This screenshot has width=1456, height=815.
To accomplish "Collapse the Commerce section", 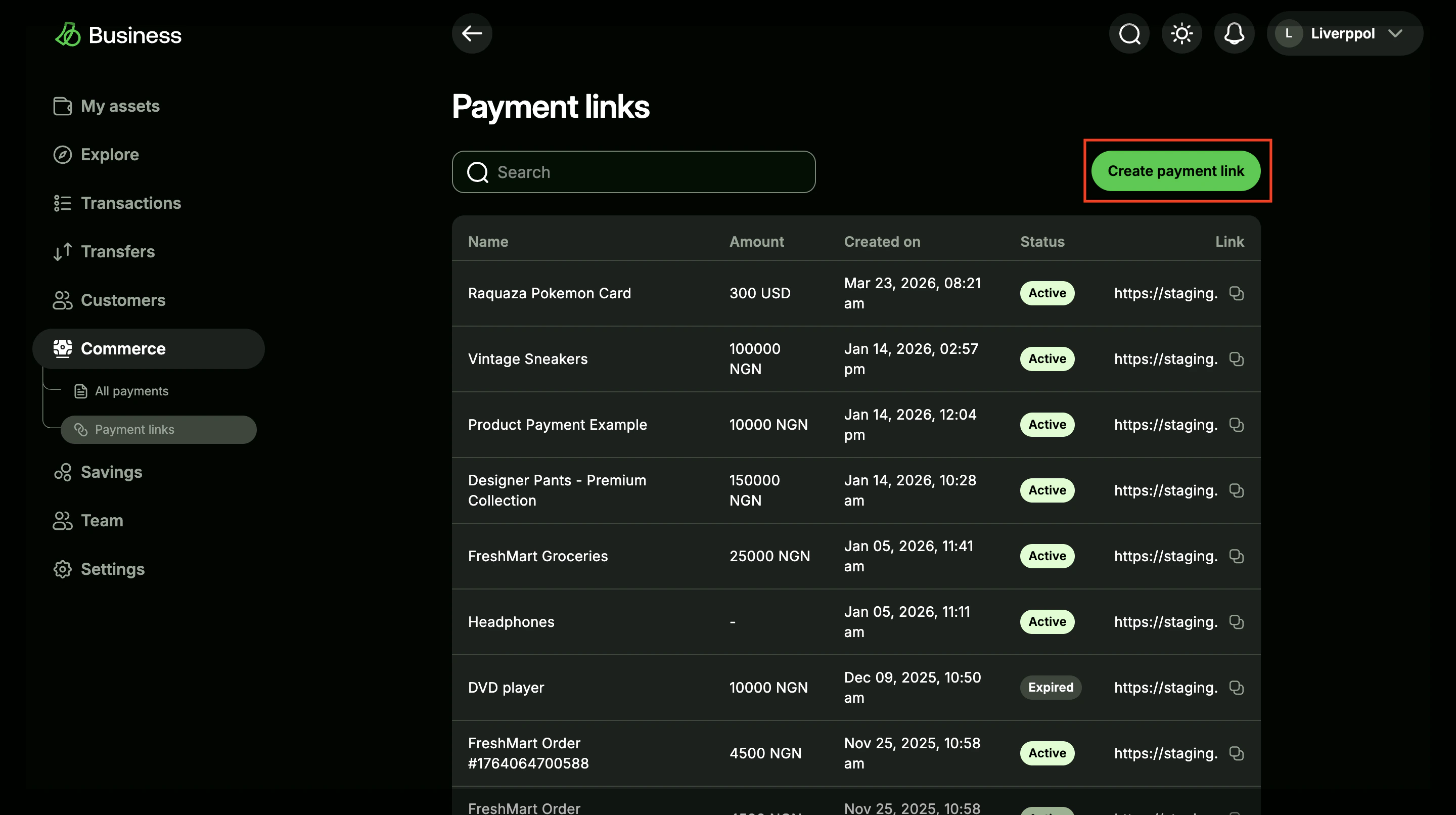I will (123, 349).
